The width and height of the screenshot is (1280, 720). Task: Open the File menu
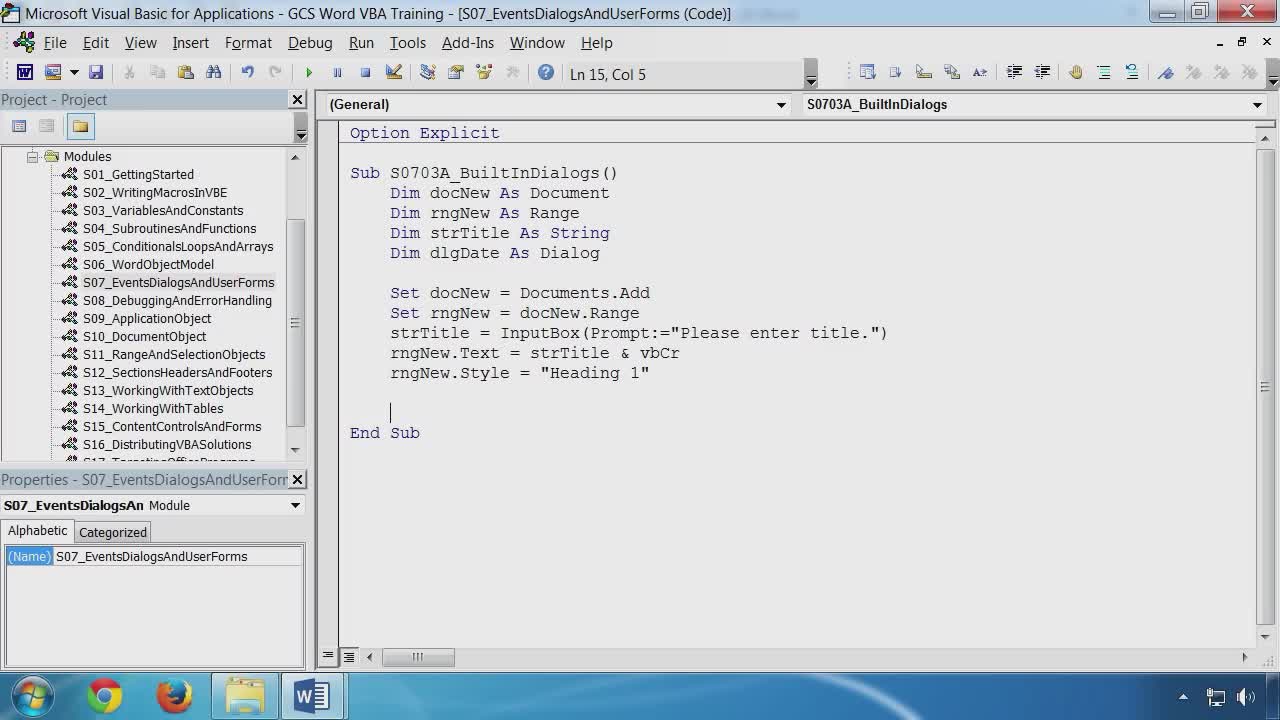[x=55, y=43]
